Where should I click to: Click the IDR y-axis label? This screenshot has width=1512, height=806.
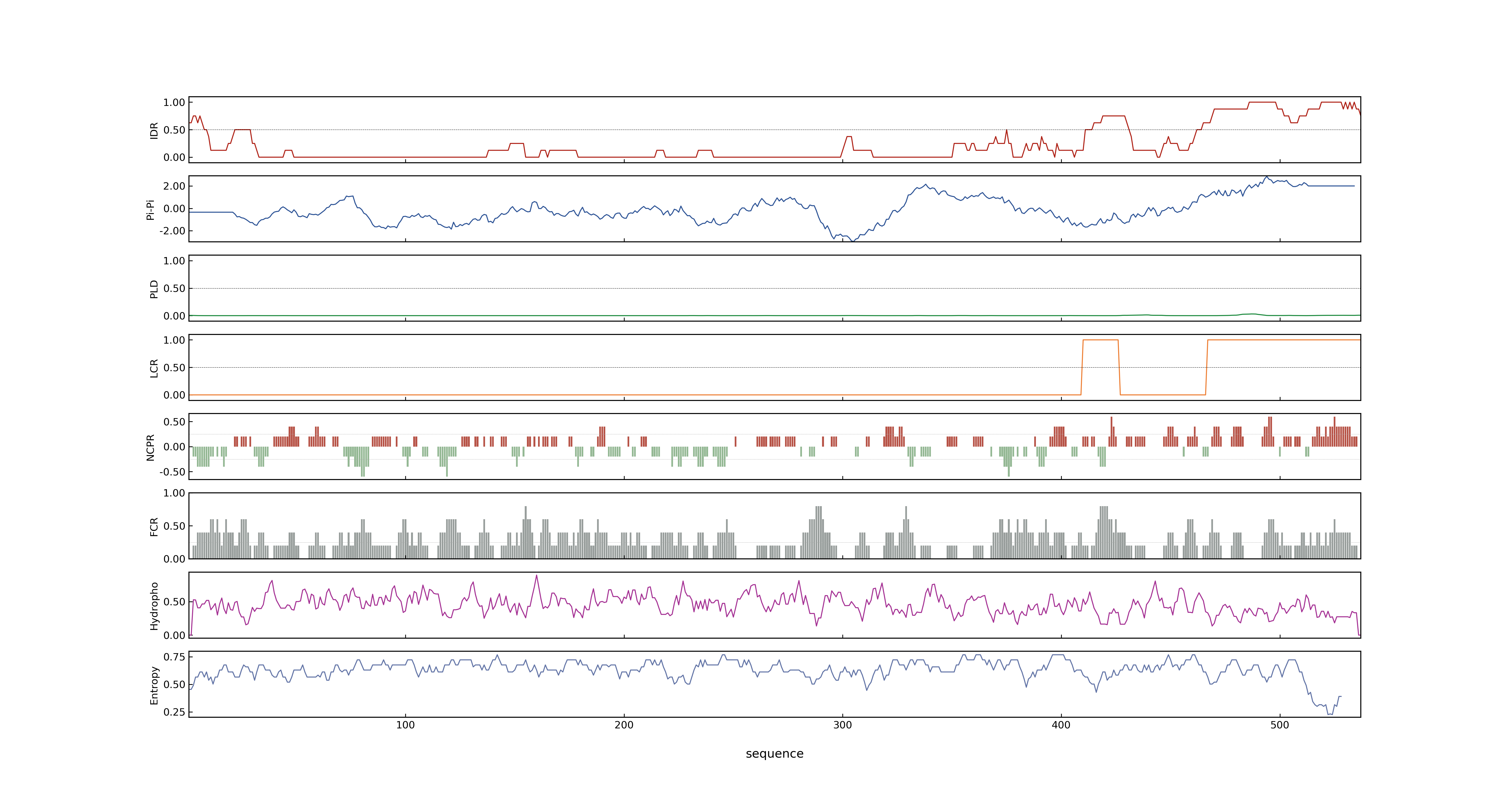pos(154,130)
